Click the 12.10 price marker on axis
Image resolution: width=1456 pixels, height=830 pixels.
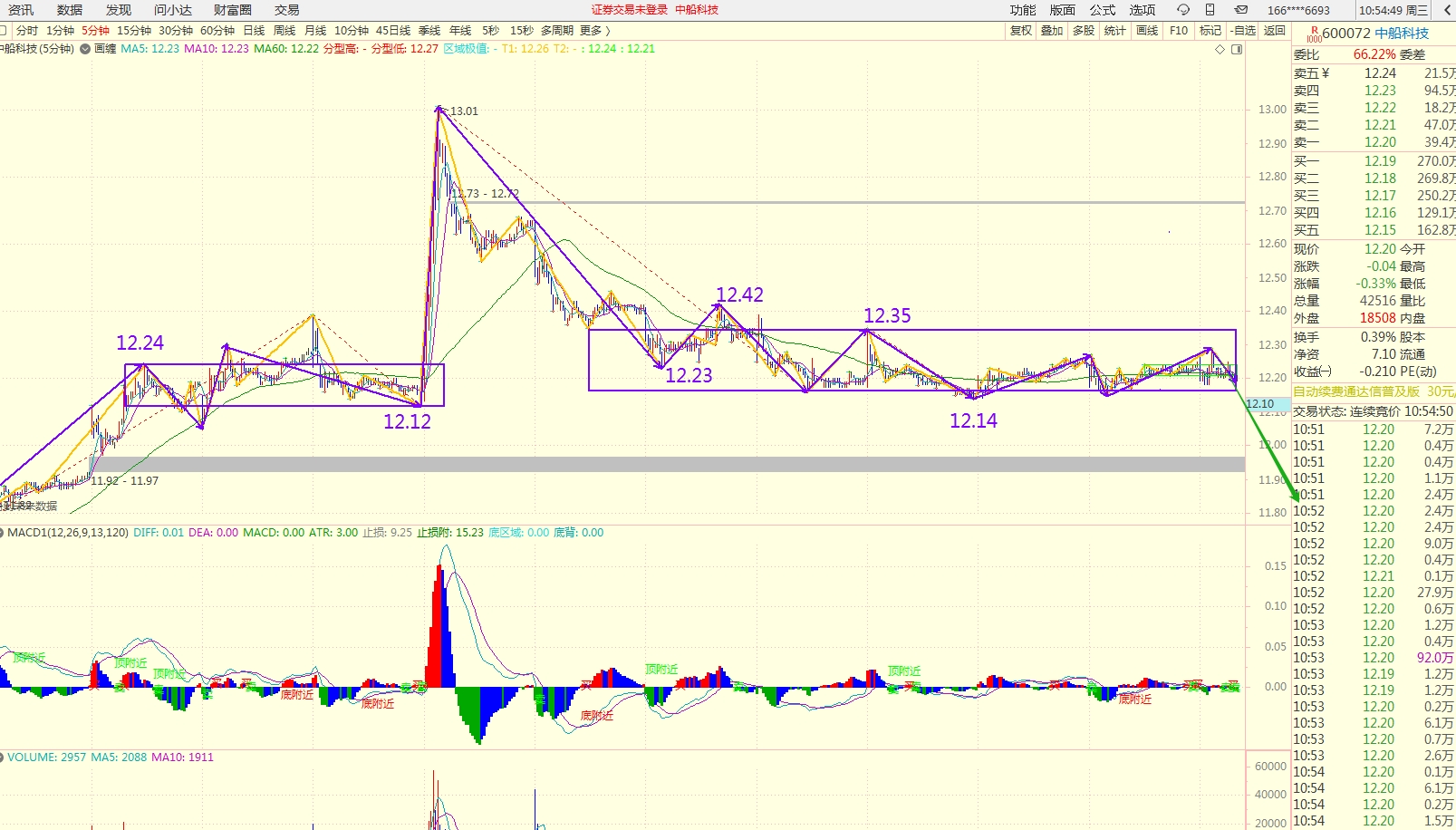click(x=1267, y=404)
